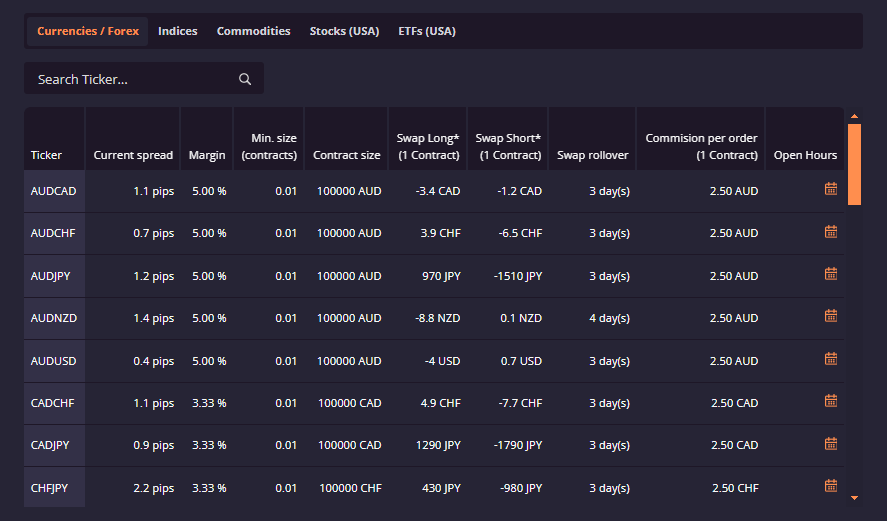Open the CADCHF trading hours calendar icon
Screen dimensions: 887x521
point(830,401)
